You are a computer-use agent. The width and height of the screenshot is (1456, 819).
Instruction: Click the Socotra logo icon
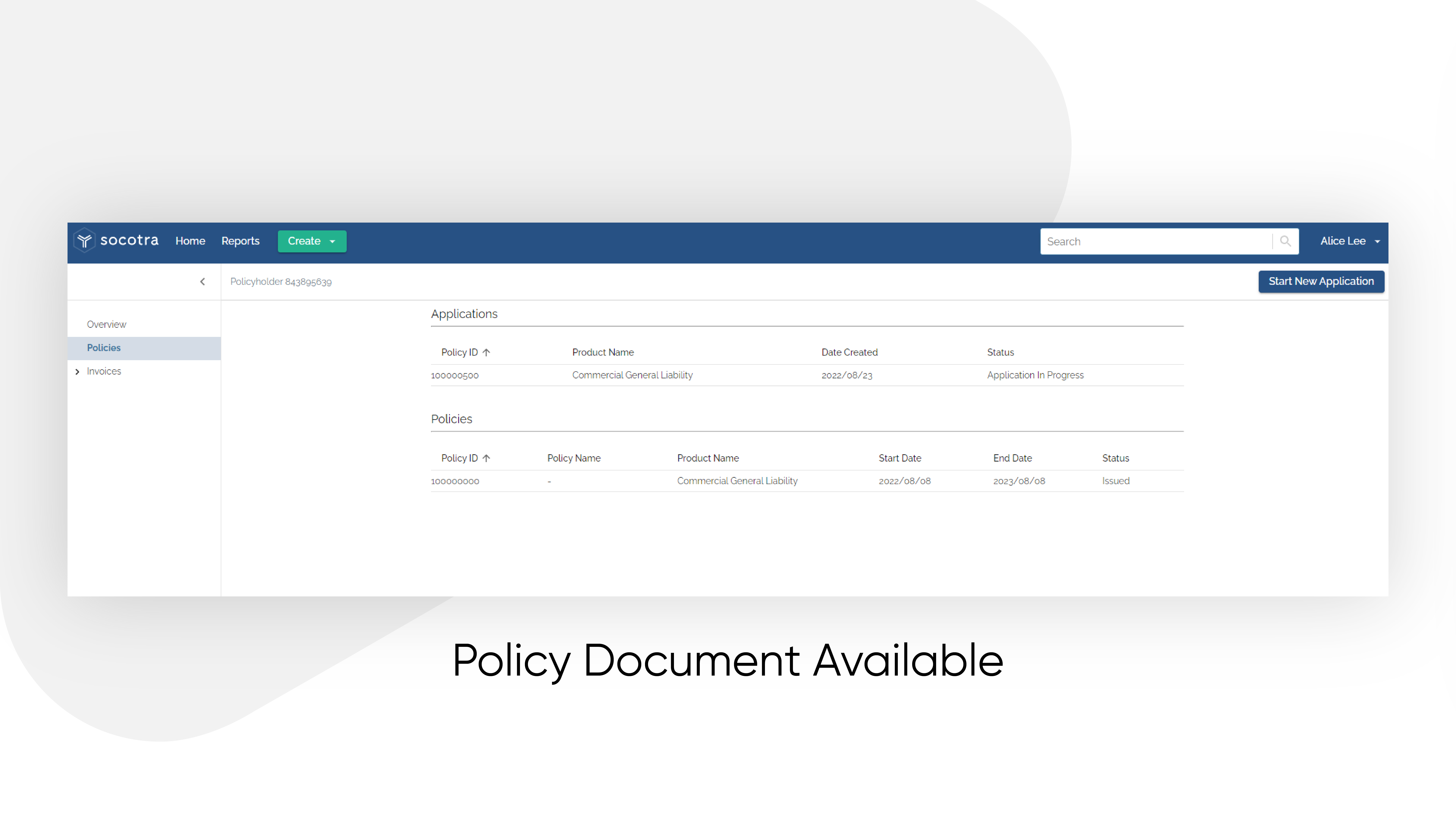85,241
